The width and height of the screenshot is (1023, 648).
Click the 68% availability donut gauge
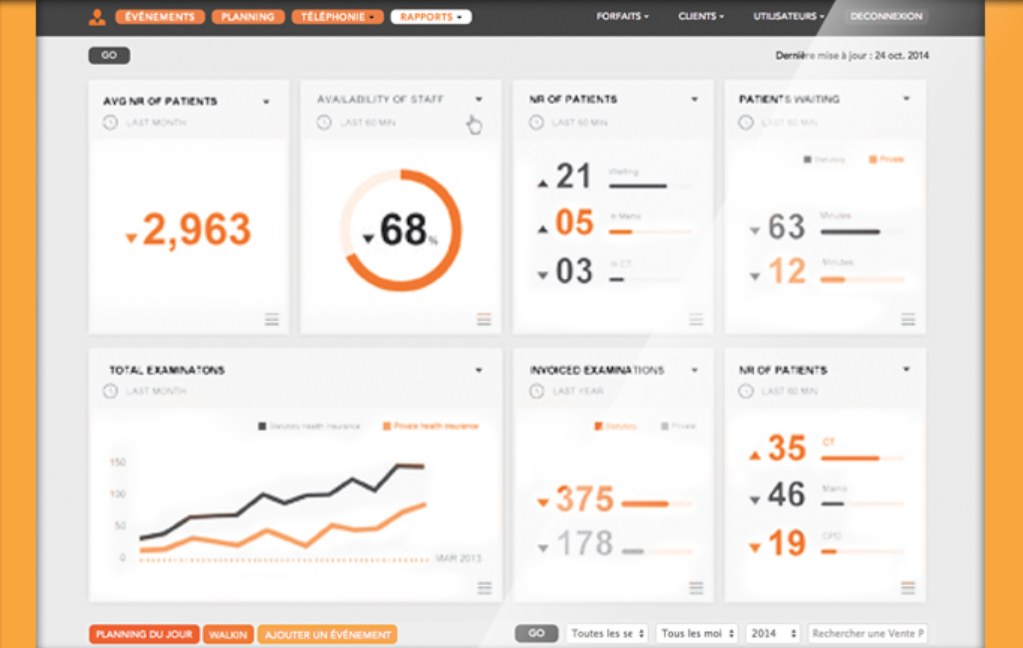[x=401, y=231]
